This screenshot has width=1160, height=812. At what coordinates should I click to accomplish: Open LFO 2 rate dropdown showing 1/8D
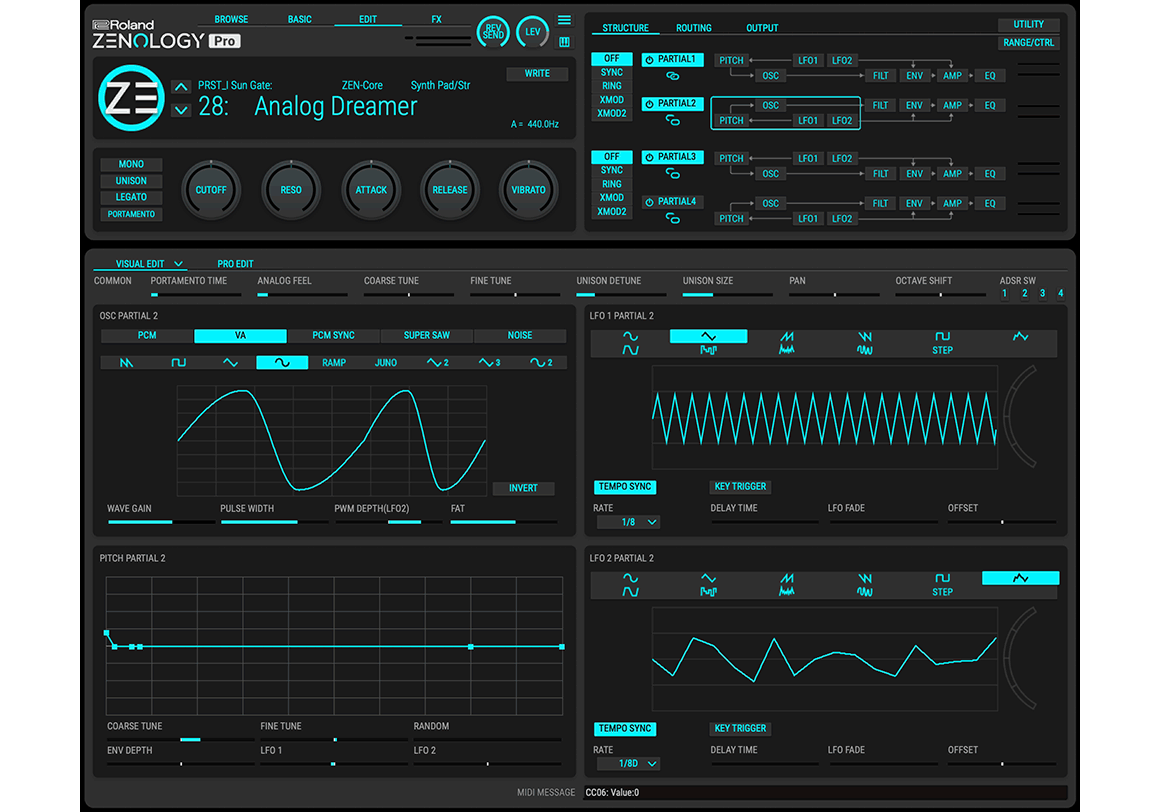pos(628,764)
